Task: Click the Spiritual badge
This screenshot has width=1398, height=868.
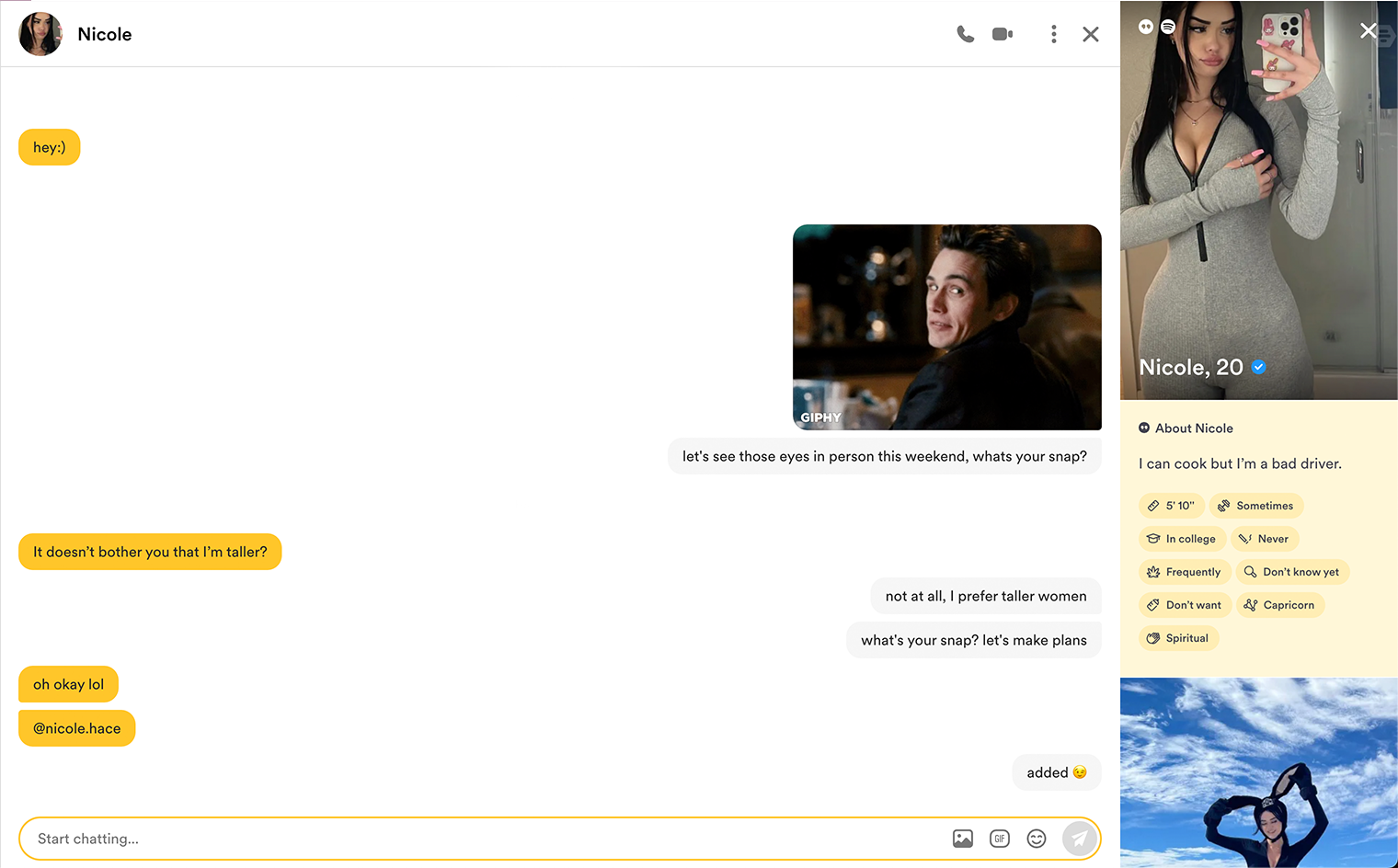Action: [1178, 638]
